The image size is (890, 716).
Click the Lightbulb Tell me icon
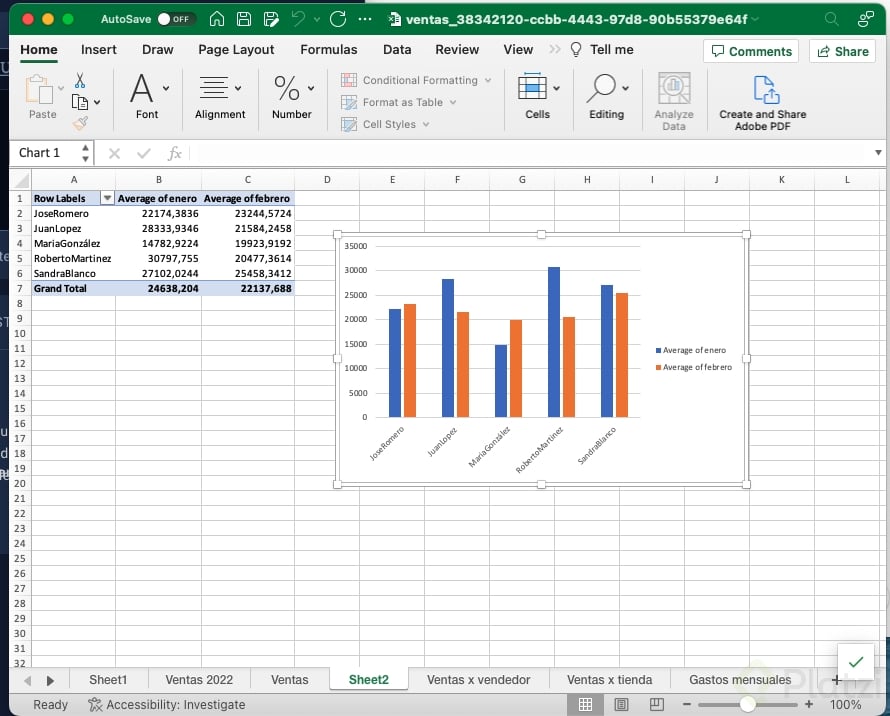(x=576, y=50)
